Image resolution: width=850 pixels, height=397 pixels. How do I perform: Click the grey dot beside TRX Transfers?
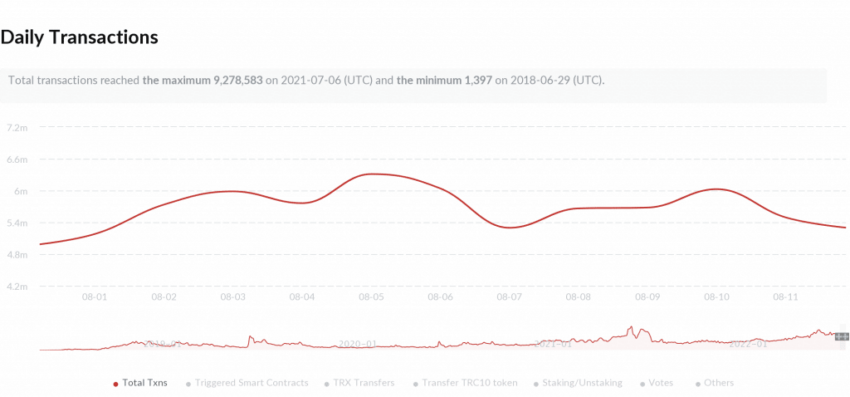[x=327, y=384]
